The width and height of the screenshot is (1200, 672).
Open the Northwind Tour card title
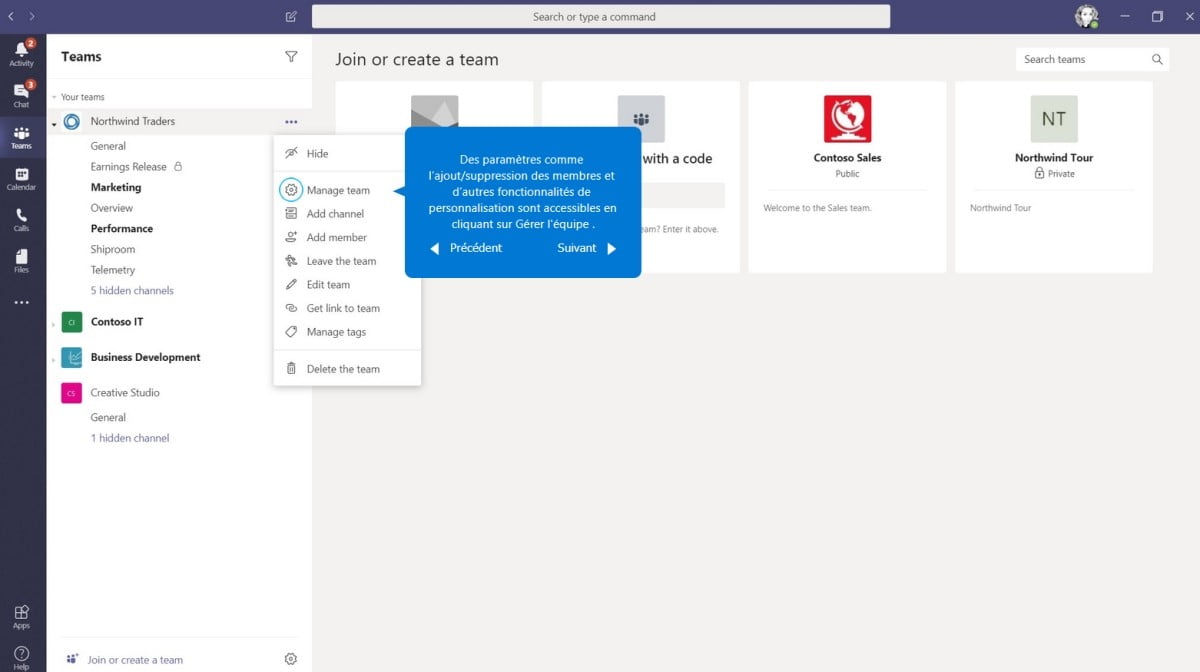point(1054,158)
